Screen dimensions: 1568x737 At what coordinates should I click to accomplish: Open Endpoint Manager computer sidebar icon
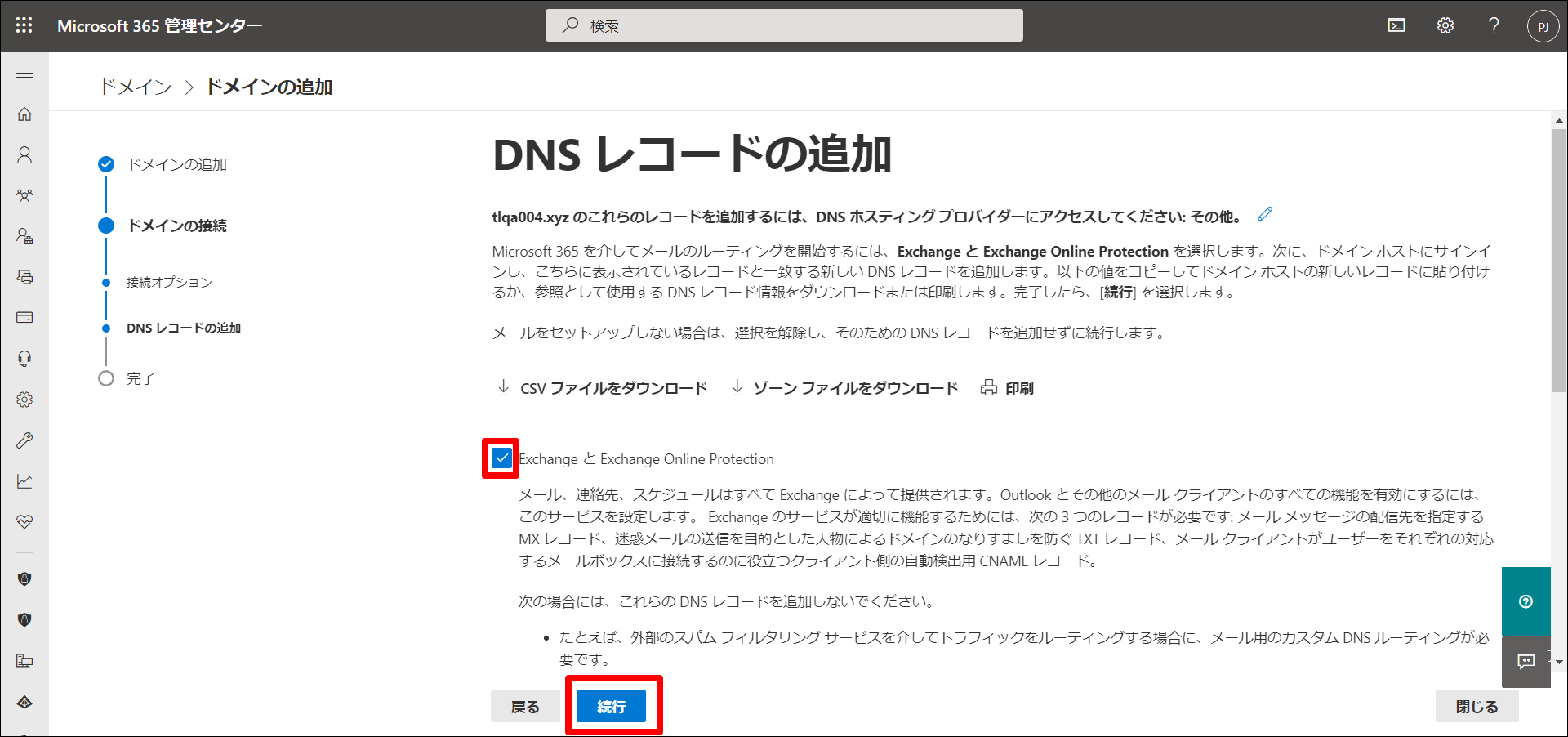click(x=24, y=660)
